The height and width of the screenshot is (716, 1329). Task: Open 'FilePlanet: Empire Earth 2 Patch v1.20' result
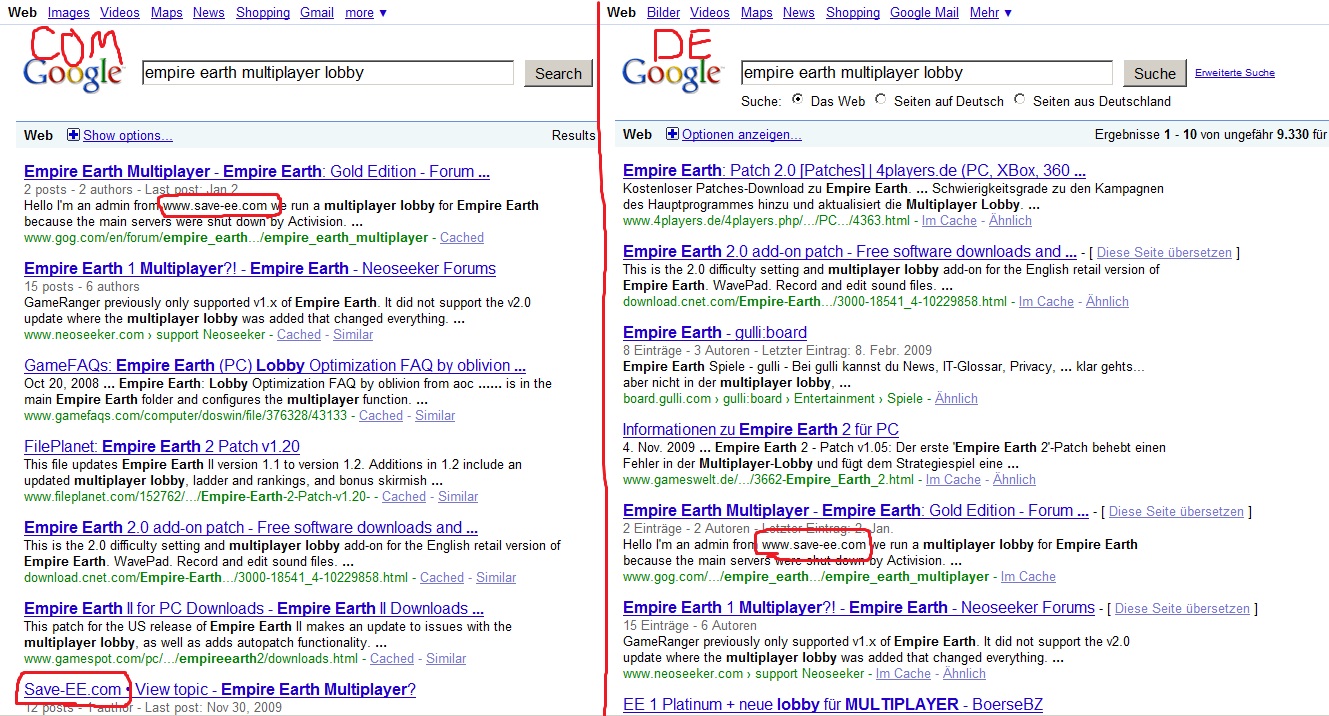click(x=161, y=446)
